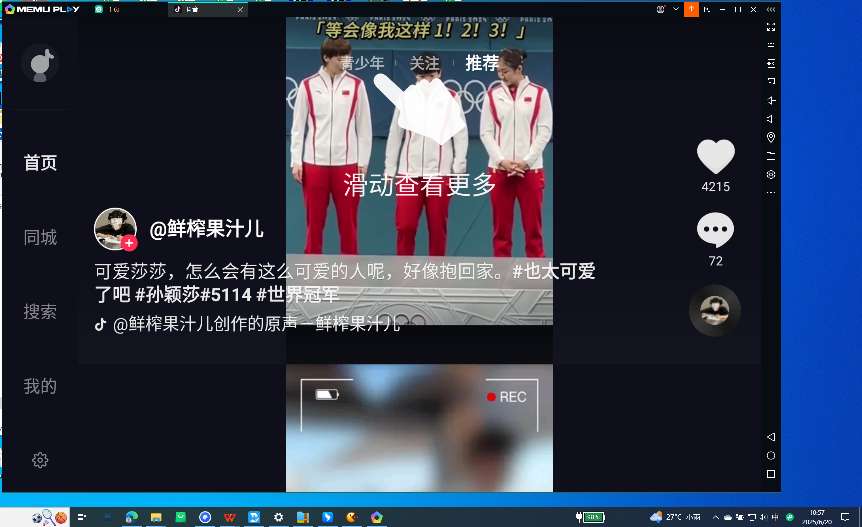Switch to the first MEmu tab with green icon
This screenshot has height=527, width=862.
tap(107, 9)
